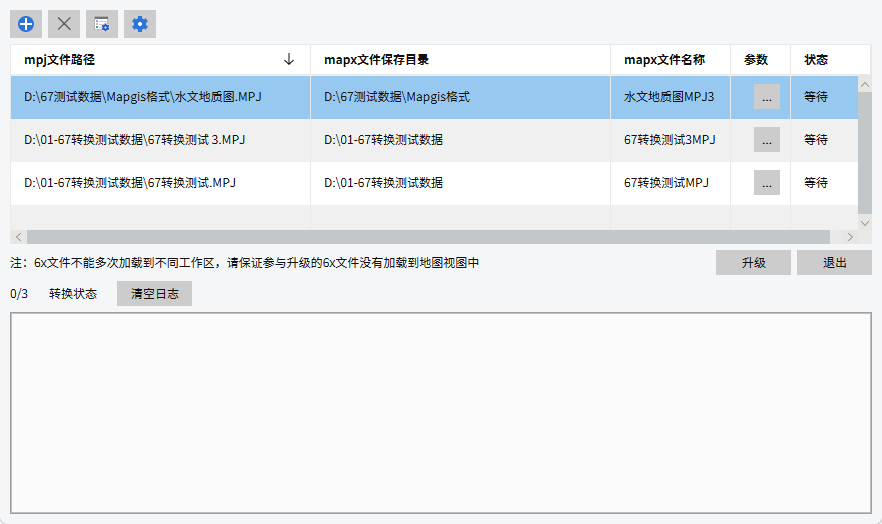Click the 状态 column header
882x524 pixels.
[816, 60]
